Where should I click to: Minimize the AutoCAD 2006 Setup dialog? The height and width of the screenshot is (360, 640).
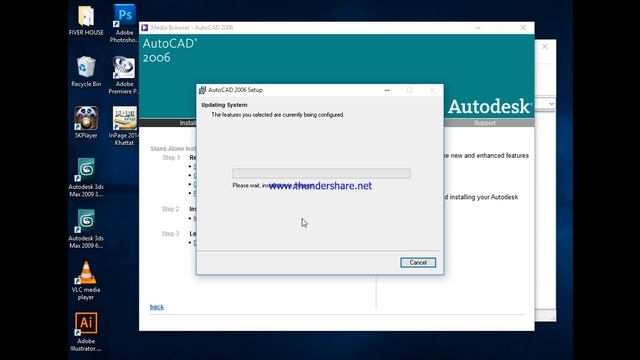pos(387,90)
